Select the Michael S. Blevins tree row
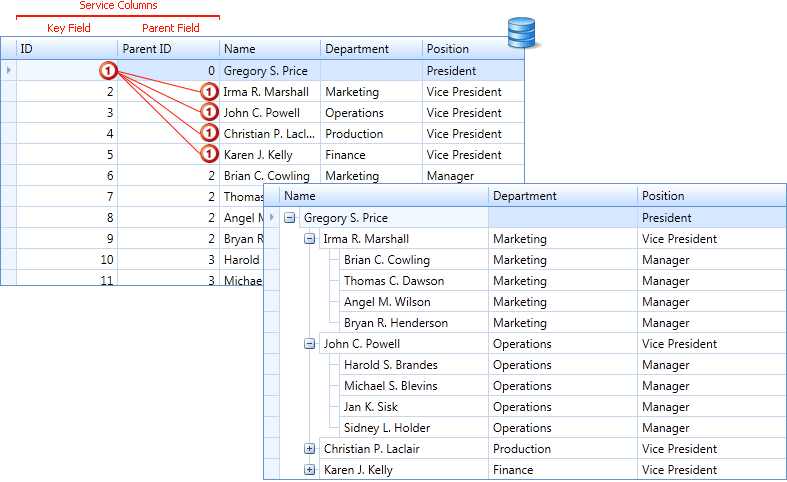Image resolution: width=787 pixels, height=482 pixels. (x=525, y=386)
